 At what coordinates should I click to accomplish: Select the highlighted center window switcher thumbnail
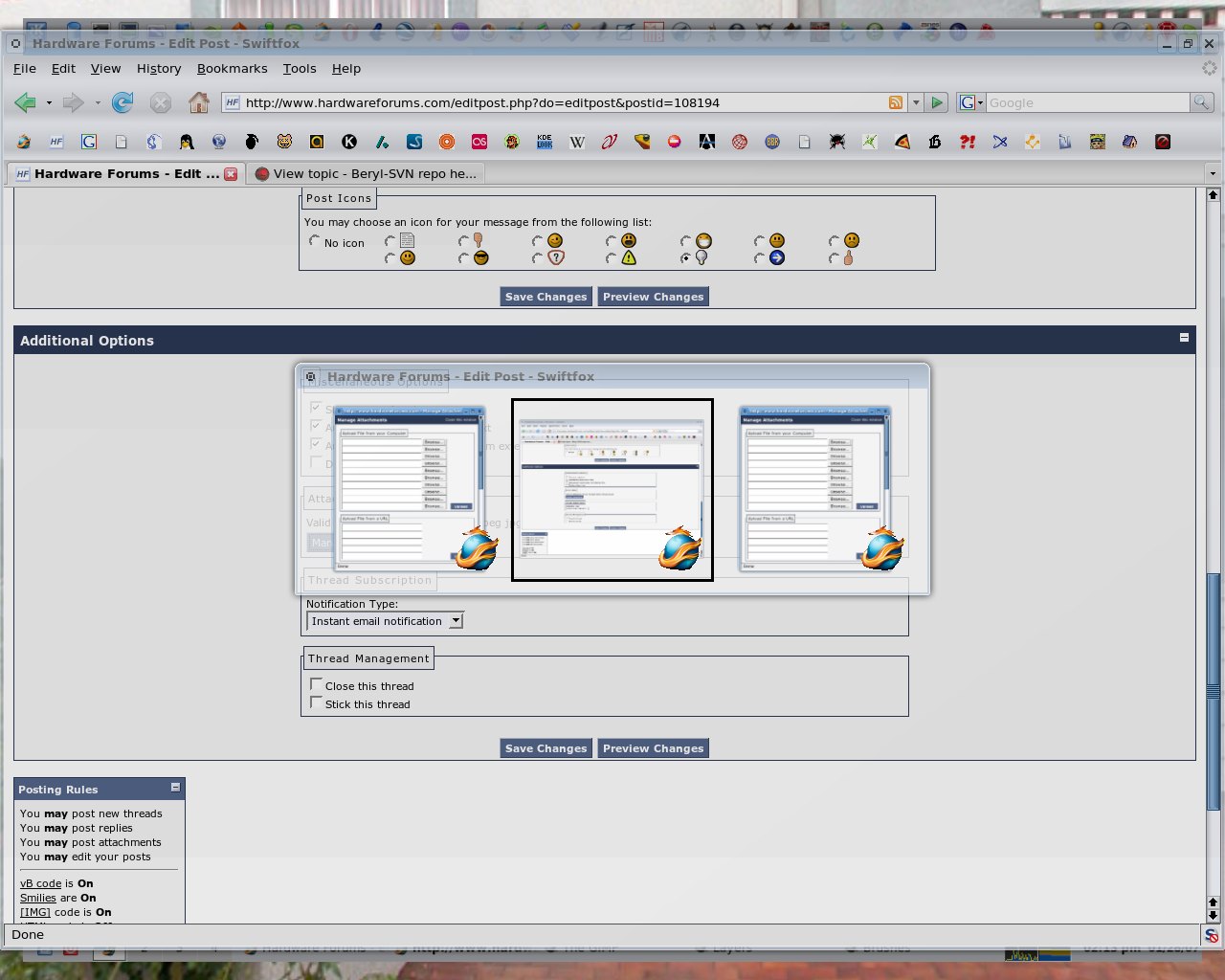click(612, 489)
